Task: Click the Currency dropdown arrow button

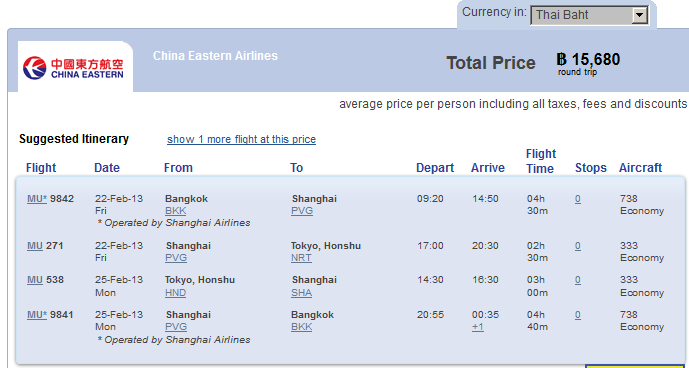Action: click(640, 15)
